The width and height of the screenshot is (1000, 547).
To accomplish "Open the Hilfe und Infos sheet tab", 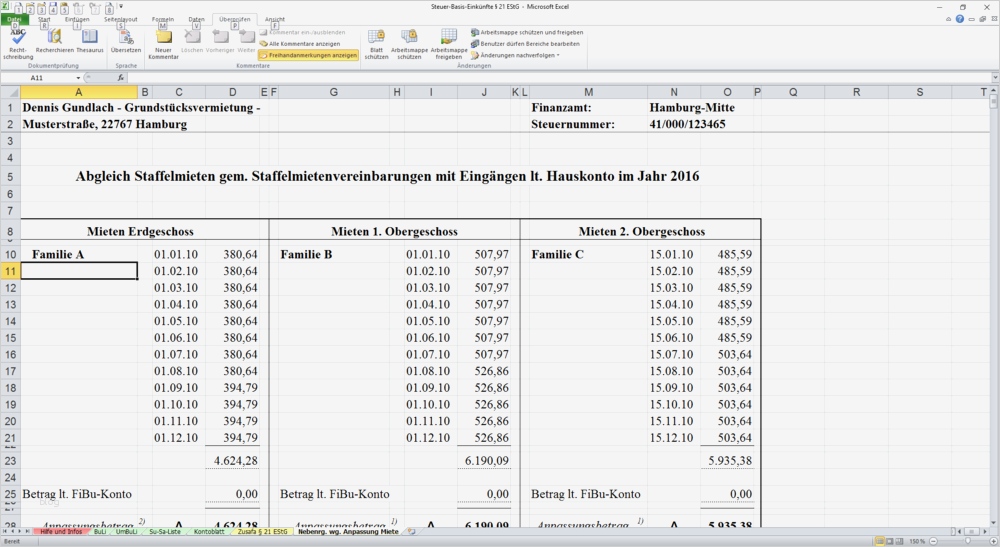I will pos(61,531).
